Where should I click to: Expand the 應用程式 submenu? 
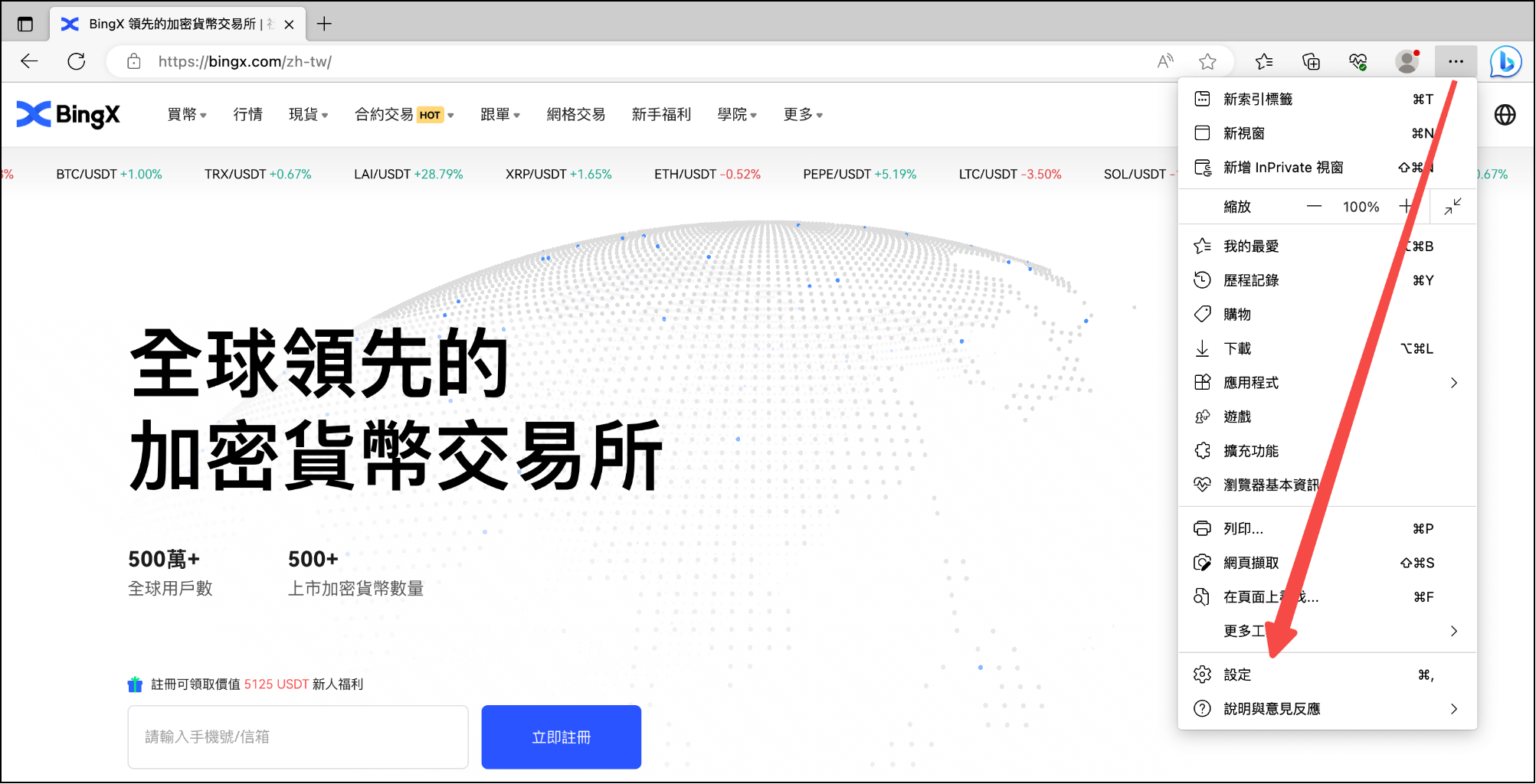click(1326, 383)
